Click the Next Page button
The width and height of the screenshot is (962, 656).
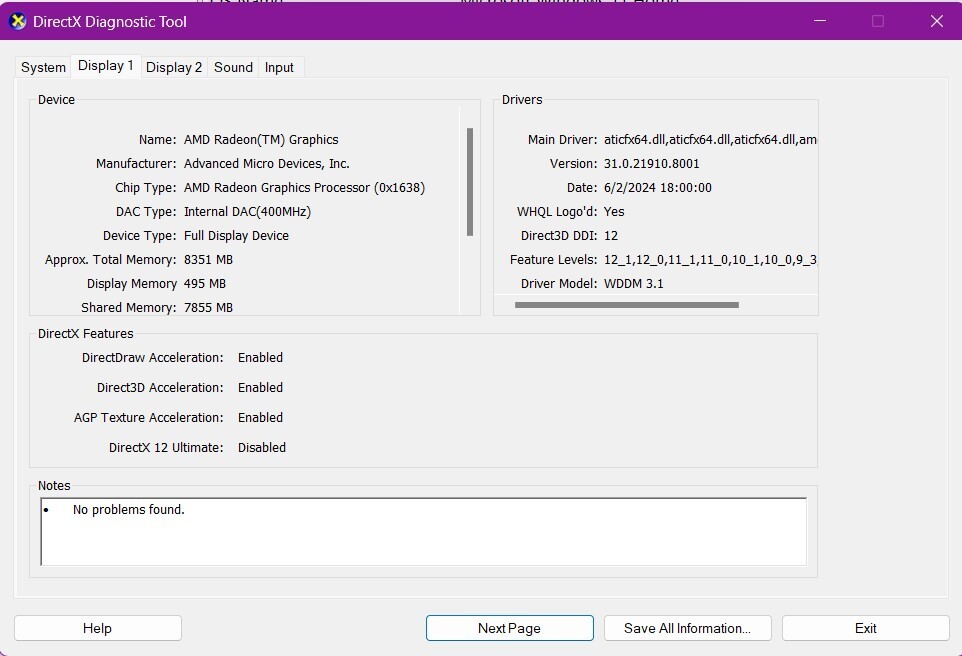click(509, 628)
